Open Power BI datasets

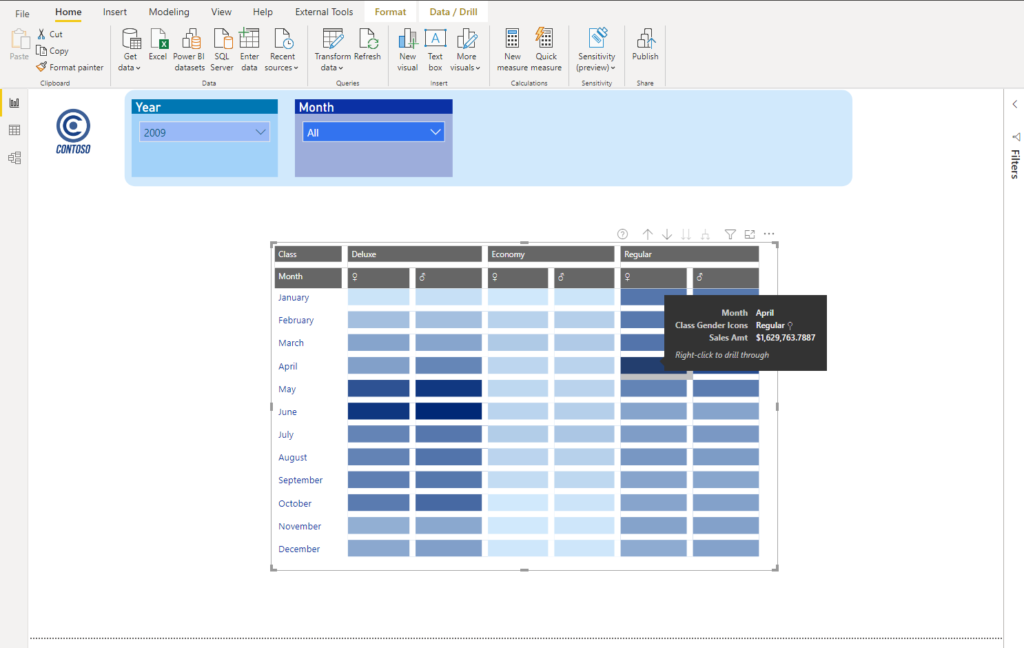click(x=189, y=50)
